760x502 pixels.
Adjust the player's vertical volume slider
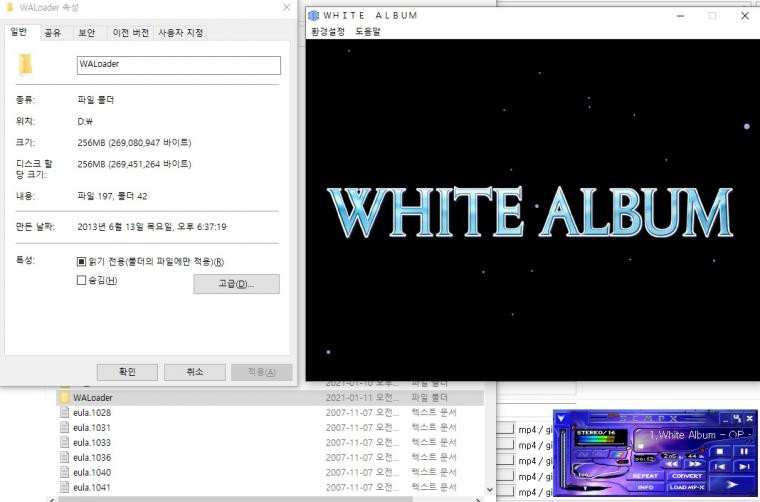[563, 458]
